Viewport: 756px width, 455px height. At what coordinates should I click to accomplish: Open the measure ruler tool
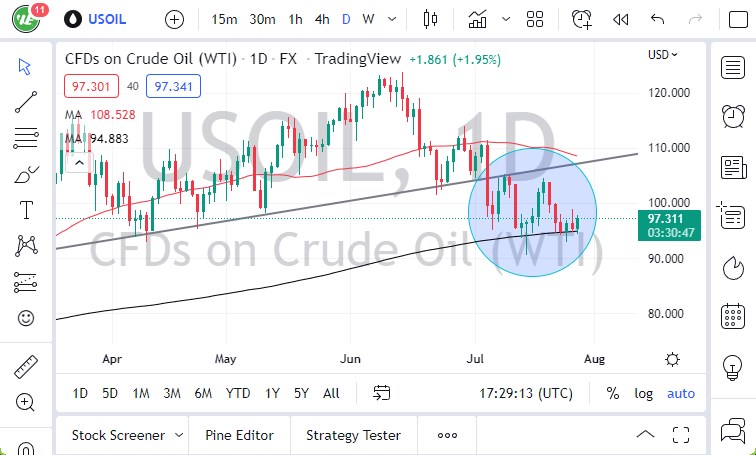(x=26, y=367)
